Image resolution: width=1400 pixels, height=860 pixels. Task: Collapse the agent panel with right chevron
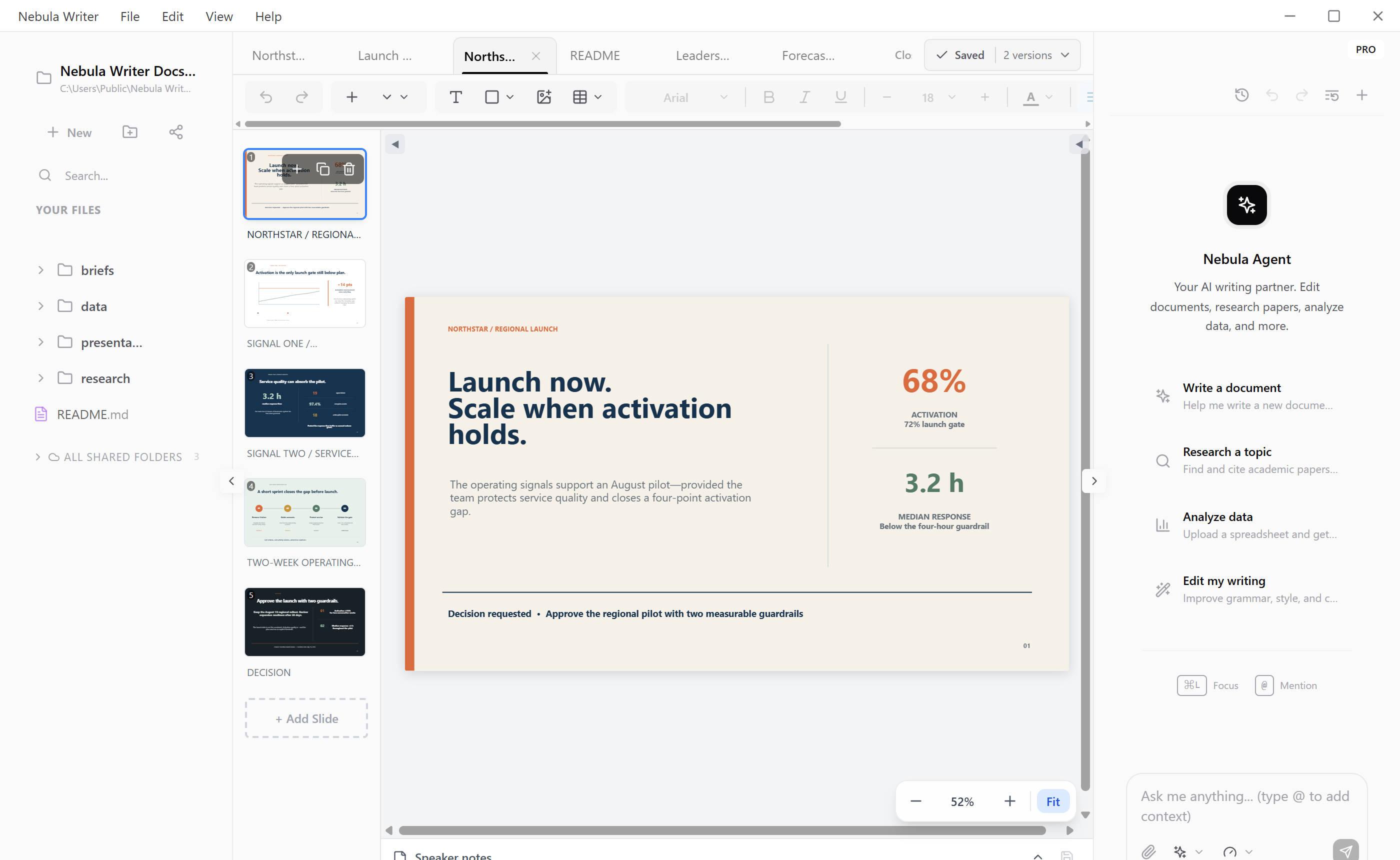pyautogui.click(x=1094, y=481)
